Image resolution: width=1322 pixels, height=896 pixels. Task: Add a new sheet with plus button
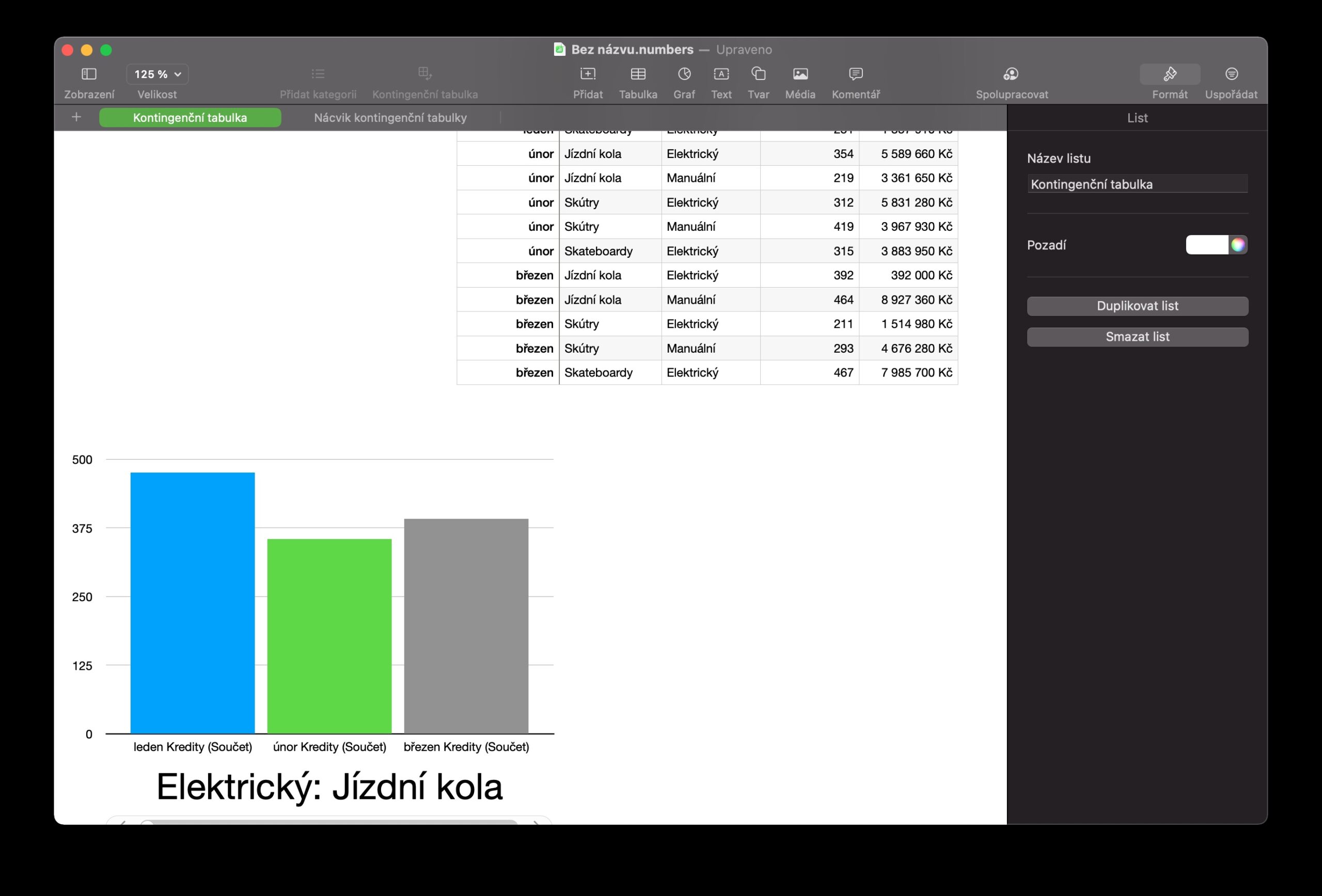coord(76,117)
